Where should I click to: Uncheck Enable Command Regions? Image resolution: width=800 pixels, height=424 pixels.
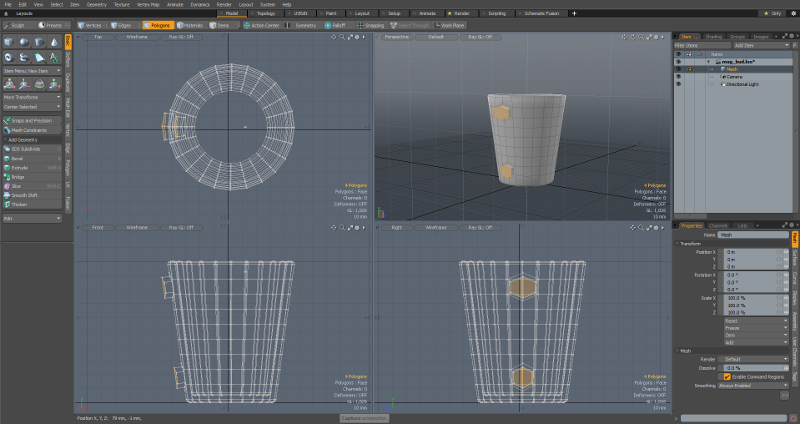coord(727,376)
